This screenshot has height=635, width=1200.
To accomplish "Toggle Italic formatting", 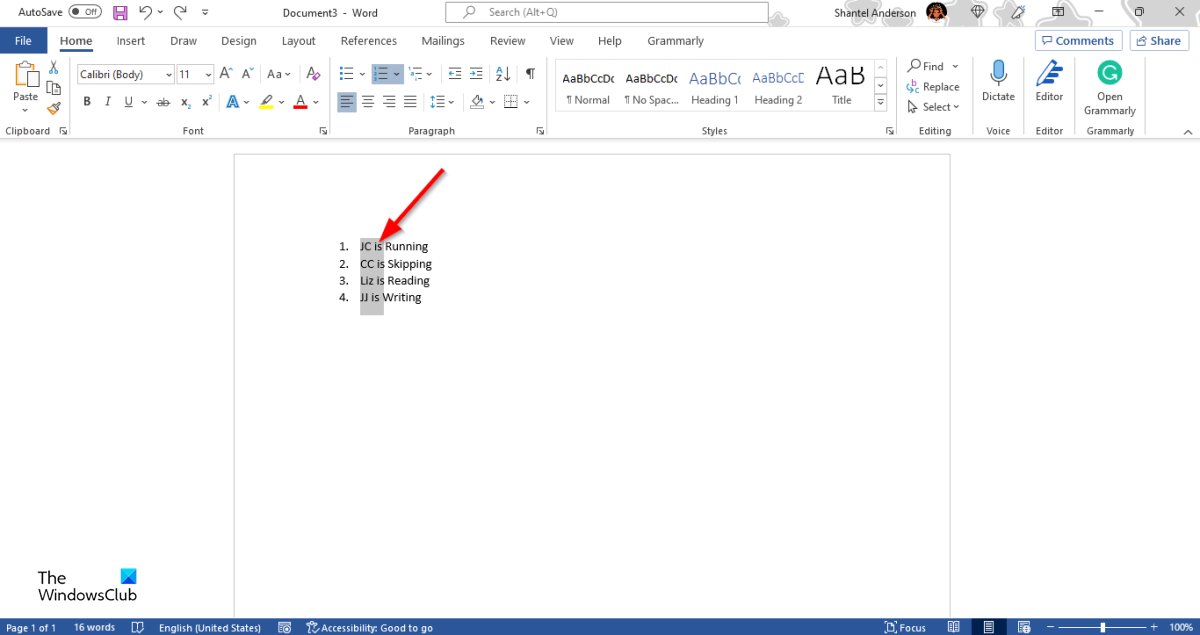I will (108, 101).
